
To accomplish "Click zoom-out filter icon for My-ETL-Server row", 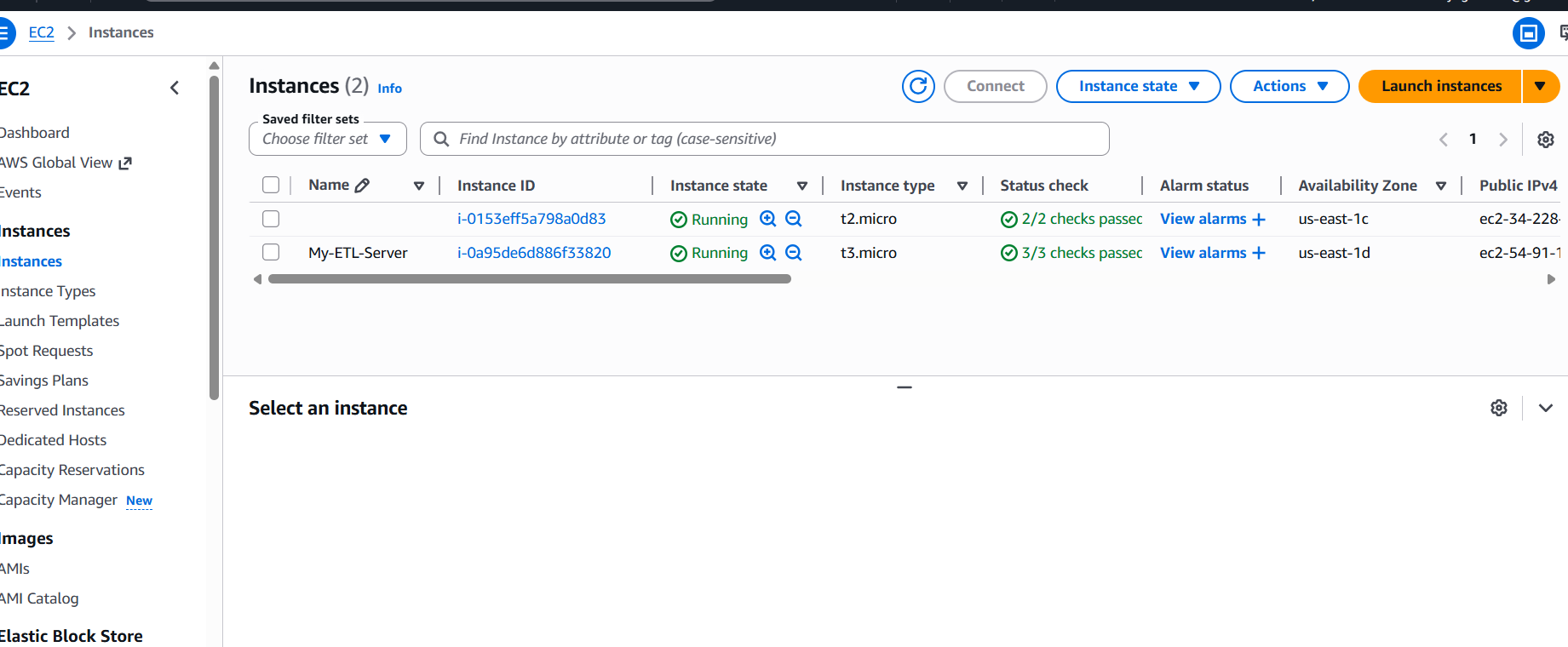I will [x=793, y=253].
